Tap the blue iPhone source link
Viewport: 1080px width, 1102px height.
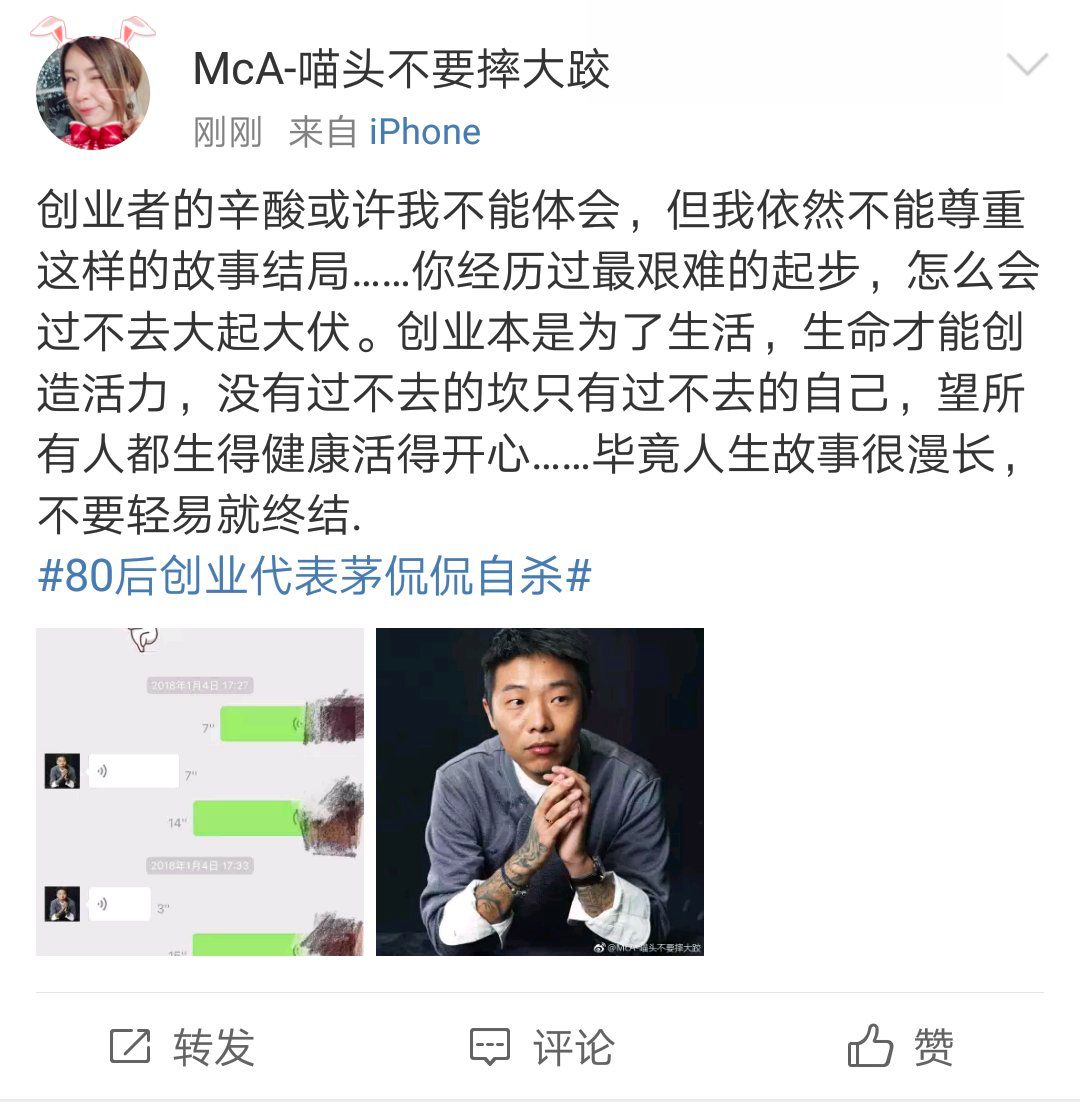[425, 132]
